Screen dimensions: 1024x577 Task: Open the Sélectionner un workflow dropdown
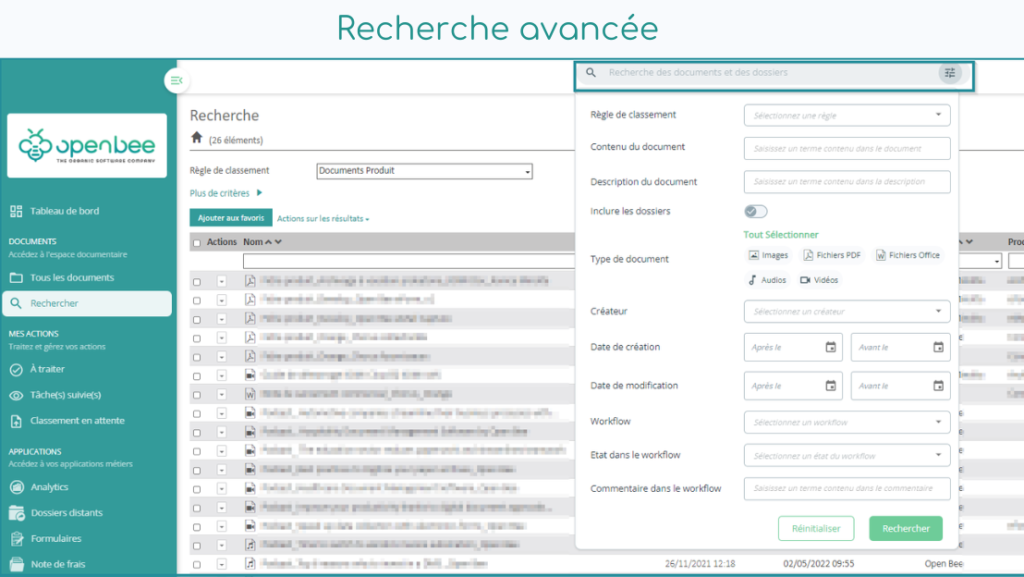pos(846,422)
